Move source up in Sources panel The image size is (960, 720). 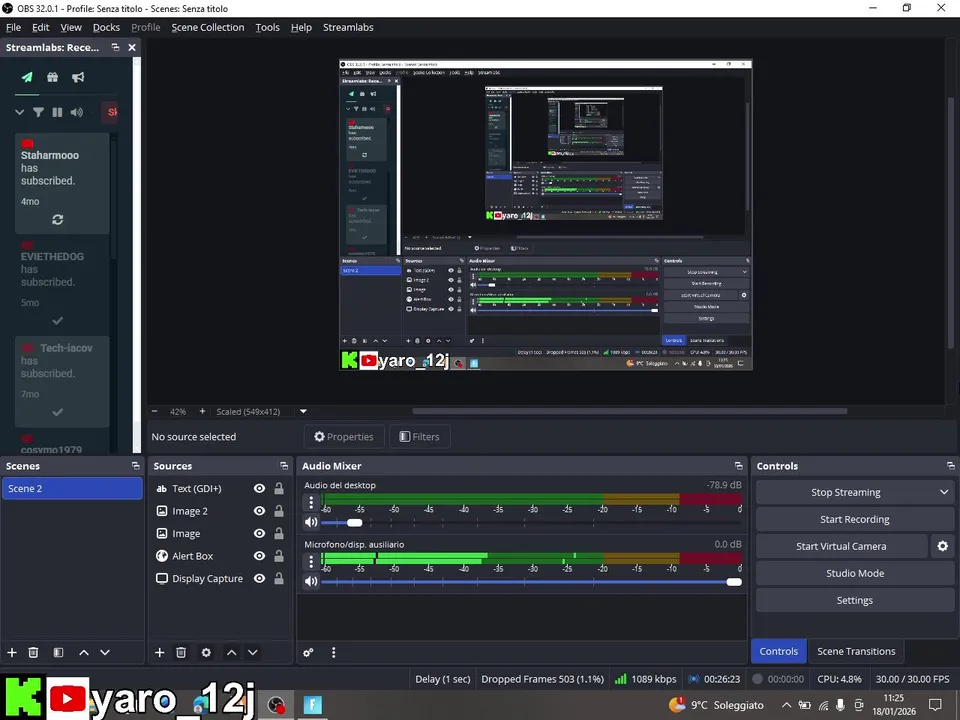(231, 652)
